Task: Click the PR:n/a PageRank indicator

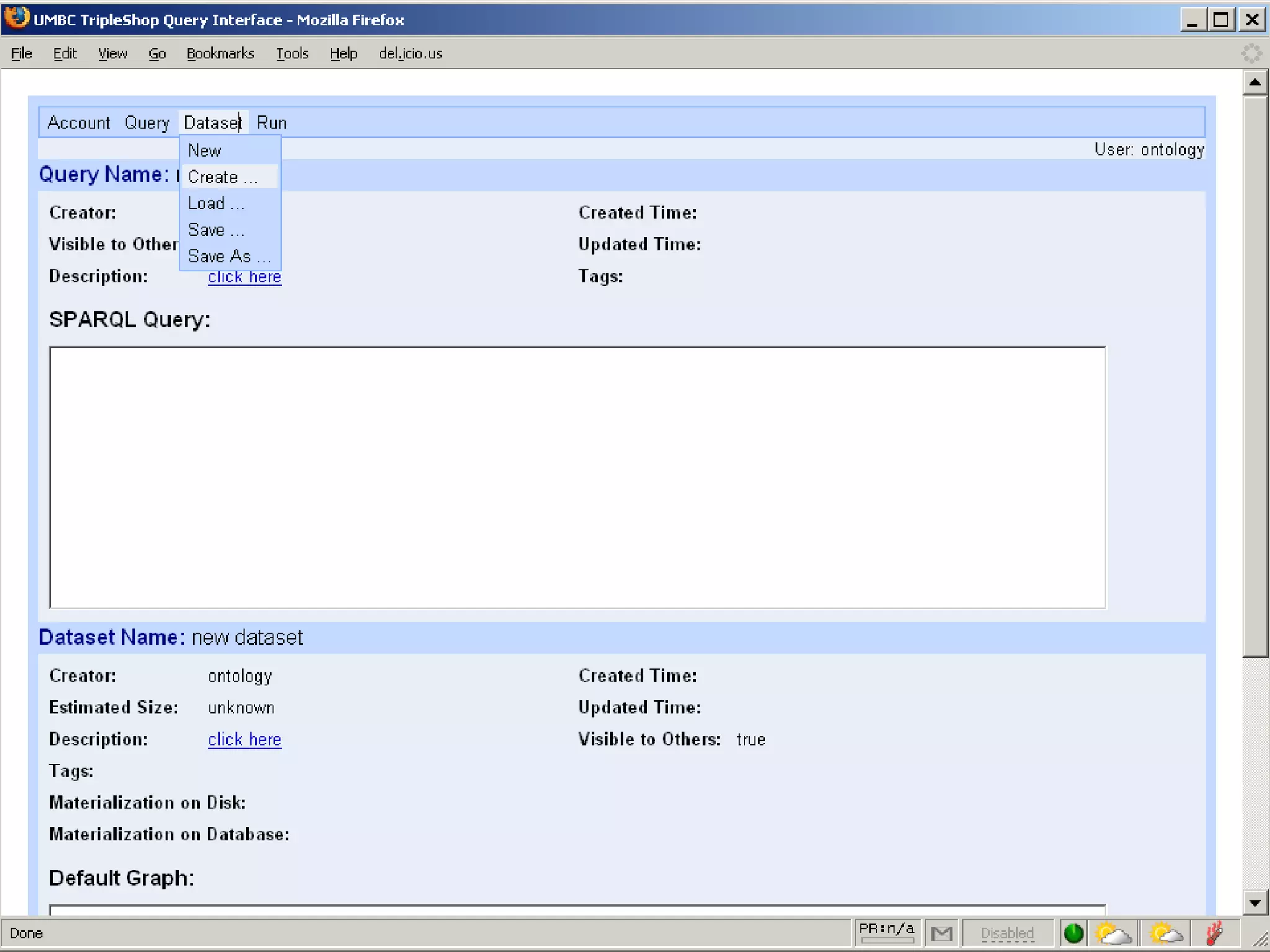Action: pyautogui.click(x=886, y=930)
